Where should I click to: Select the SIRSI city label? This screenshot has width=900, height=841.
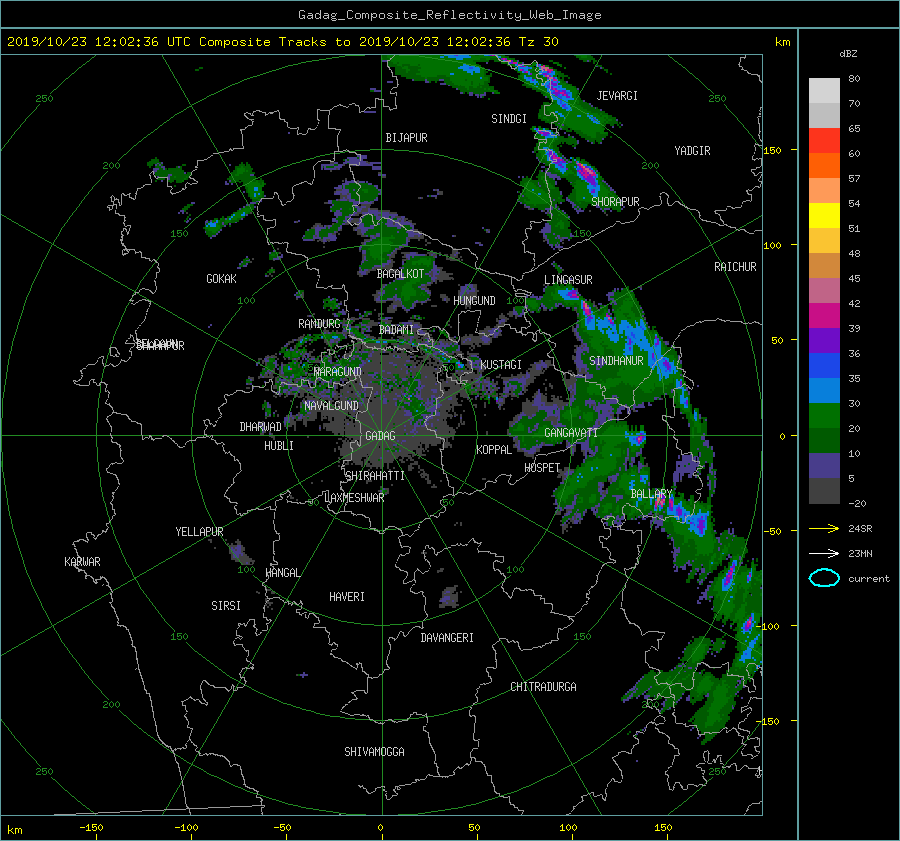click(226, 606)
